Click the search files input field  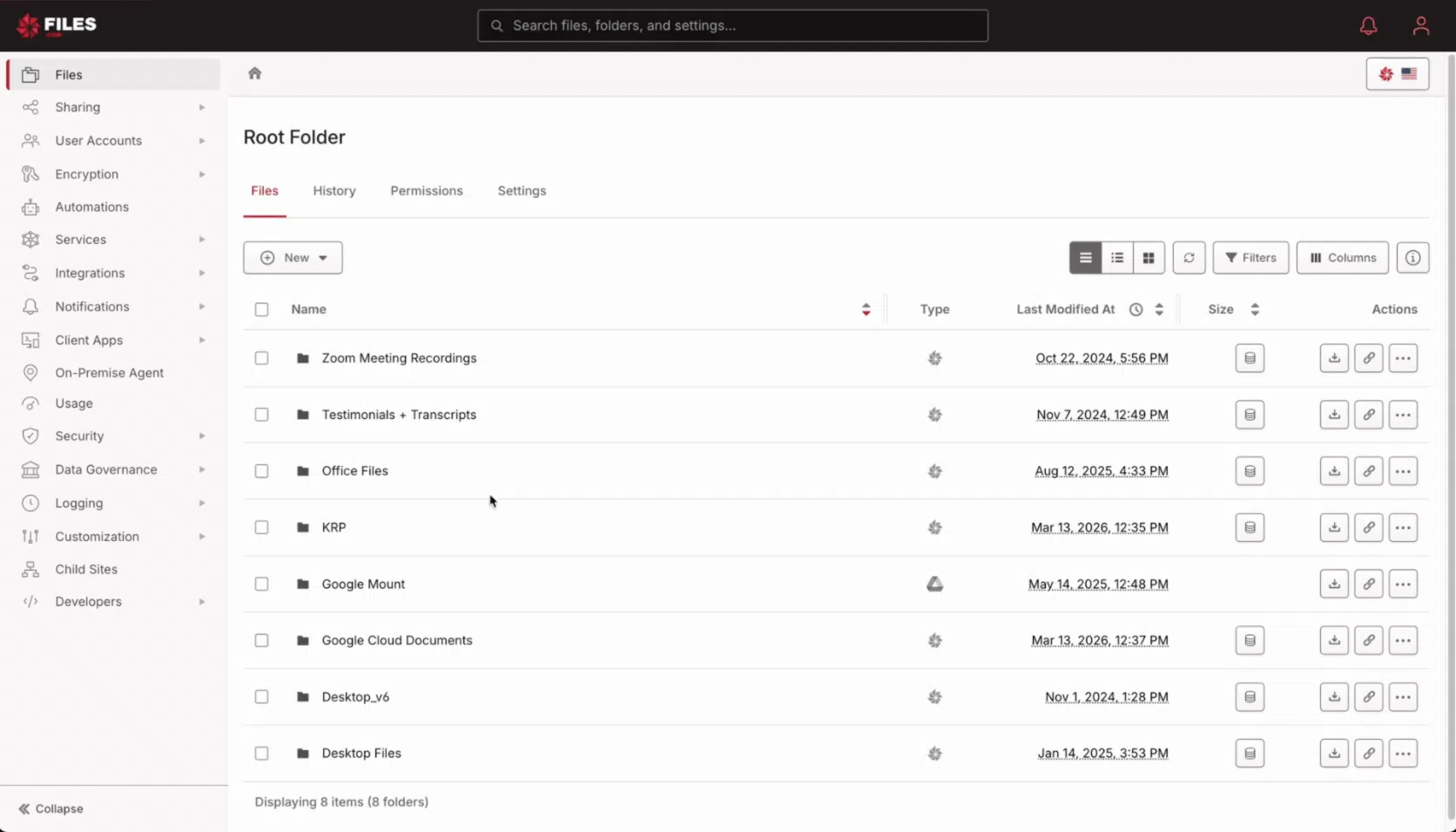click(x=732, y=26)
